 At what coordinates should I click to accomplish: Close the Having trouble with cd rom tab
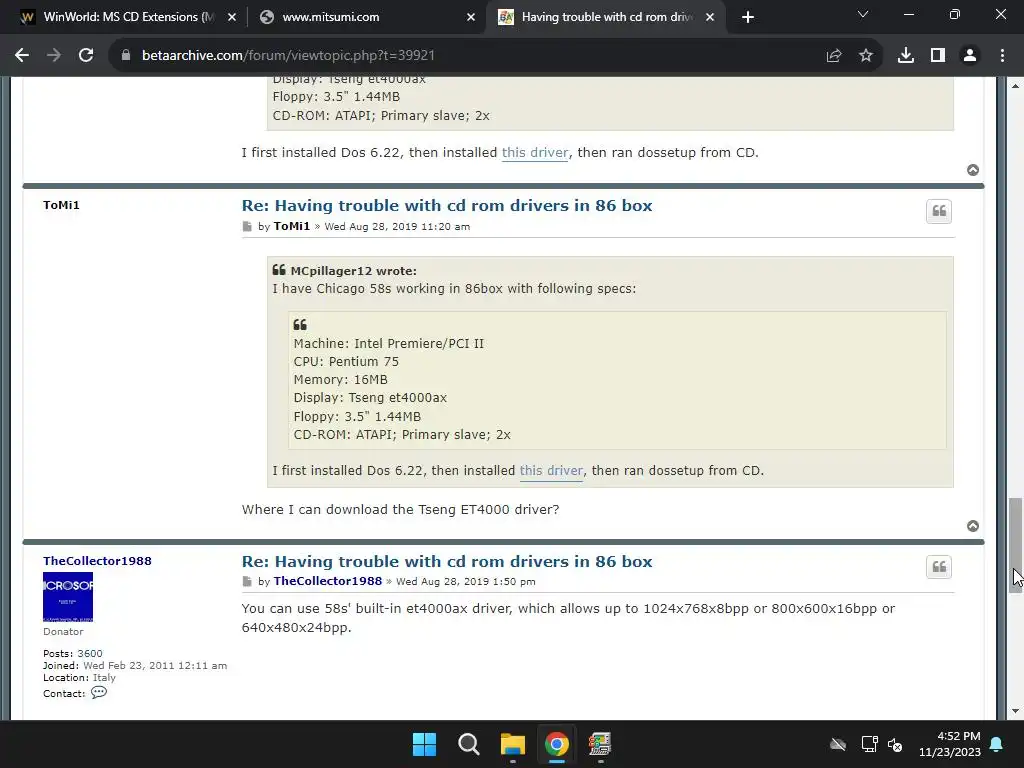click(x=710, y=17)
